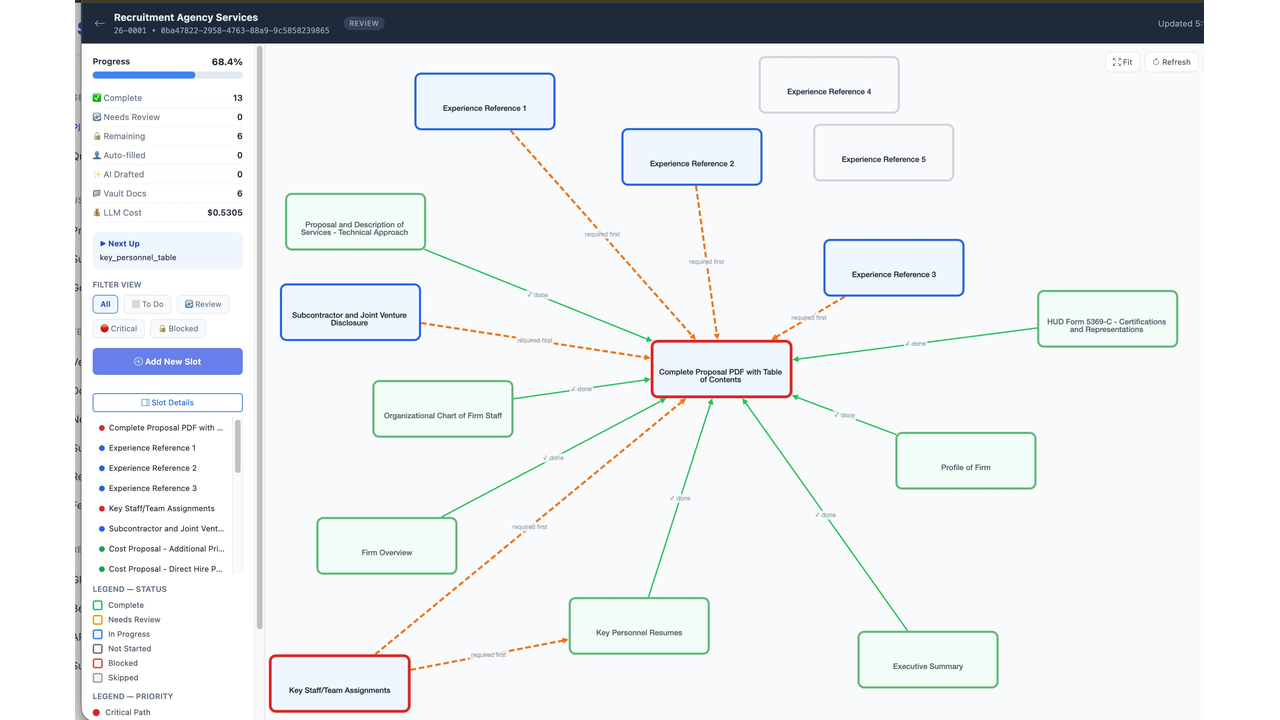Click the Recruitment Agency Services title

coord(186,18)
